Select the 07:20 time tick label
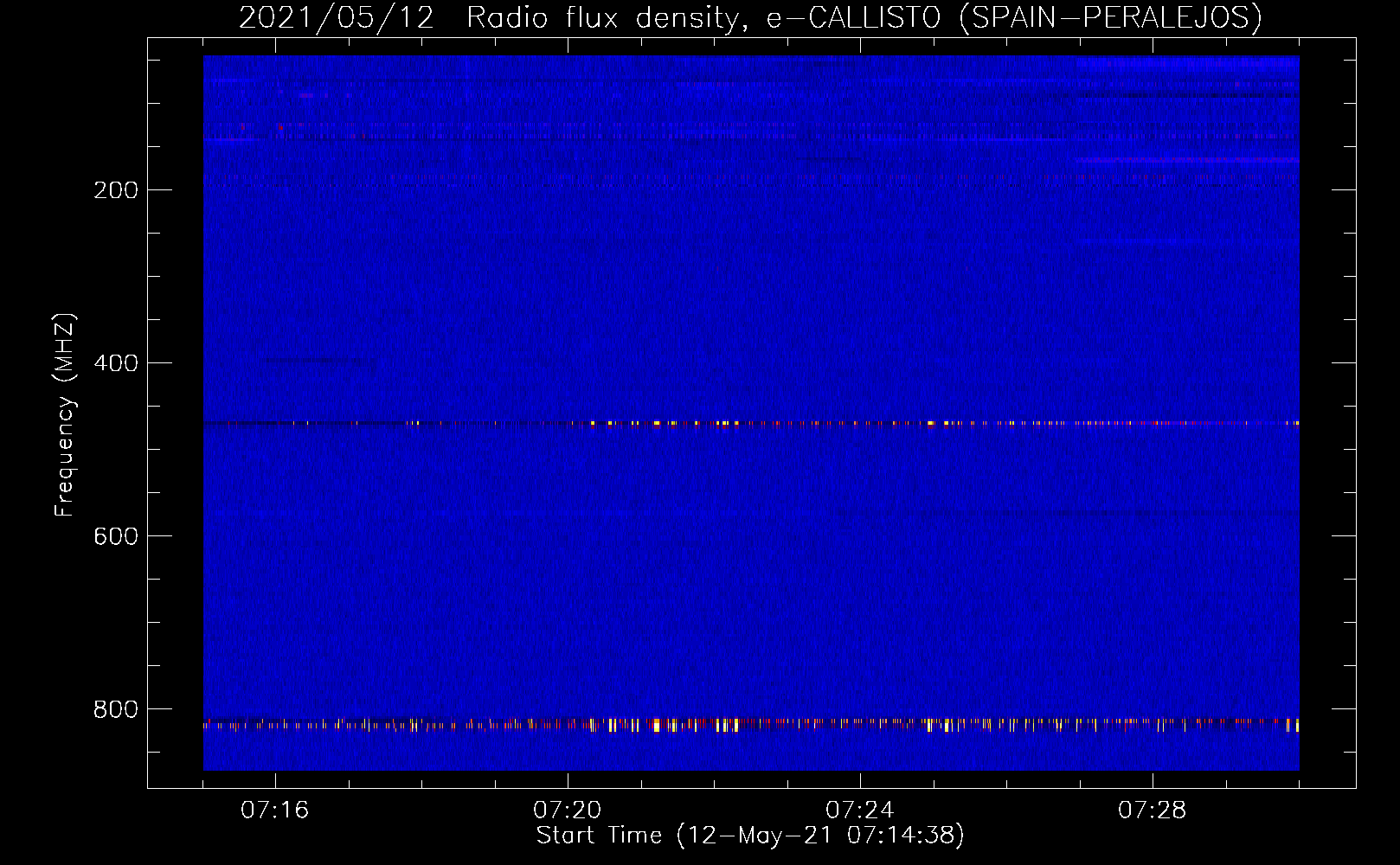 point(568,811)
